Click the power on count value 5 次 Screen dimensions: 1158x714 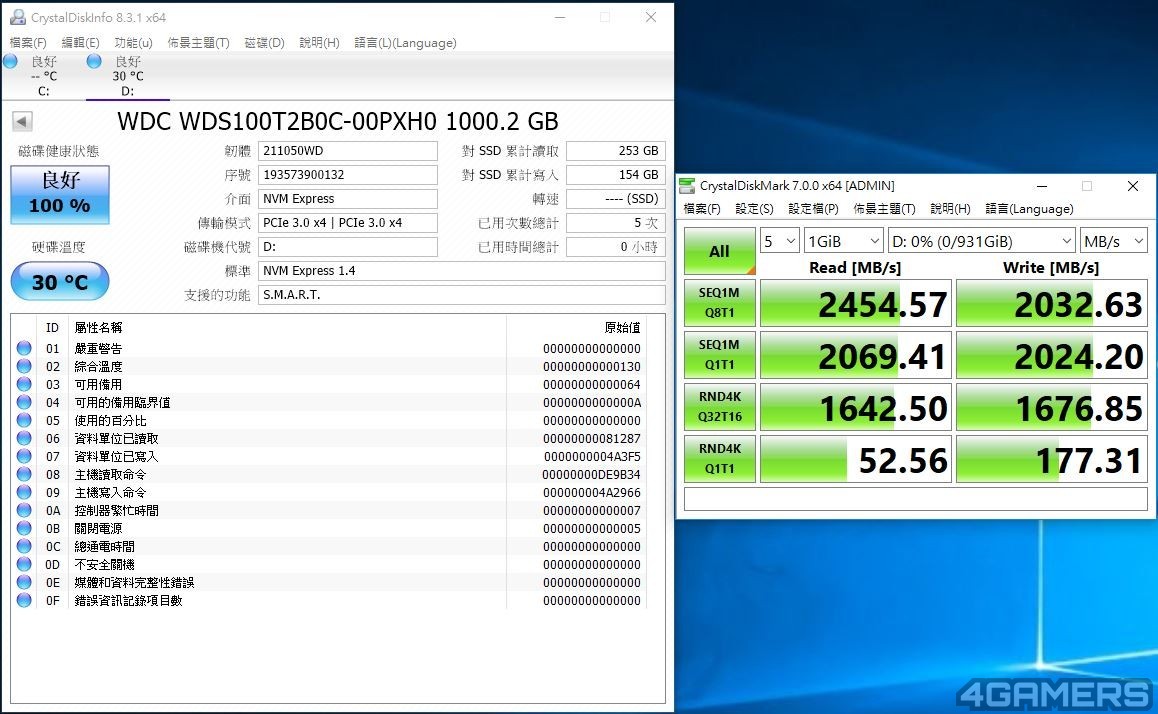click(x=616, y=222)
